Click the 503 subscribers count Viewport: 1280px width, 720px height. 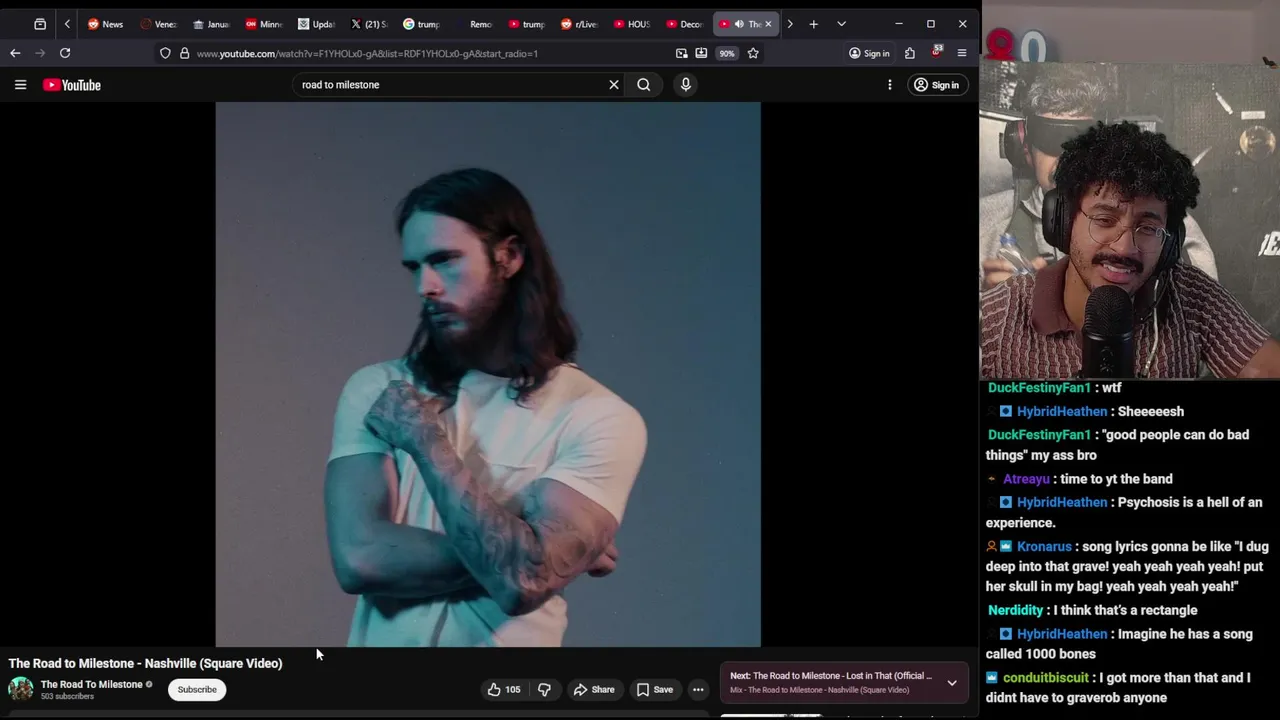pos(67,696)
